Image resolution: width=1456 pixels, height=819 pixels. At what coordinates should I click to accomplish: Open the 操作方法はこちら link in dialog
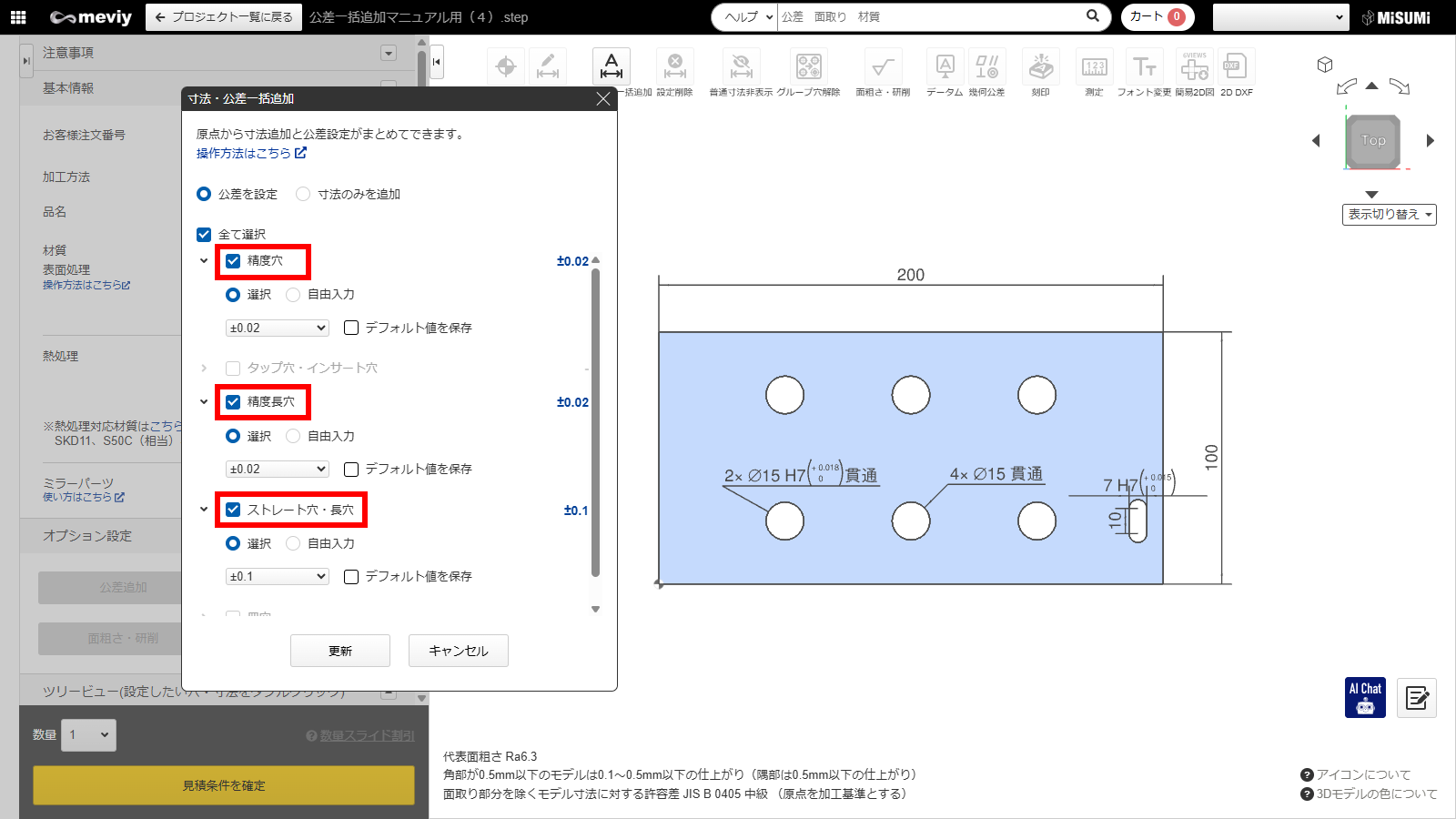coord(250,154)
